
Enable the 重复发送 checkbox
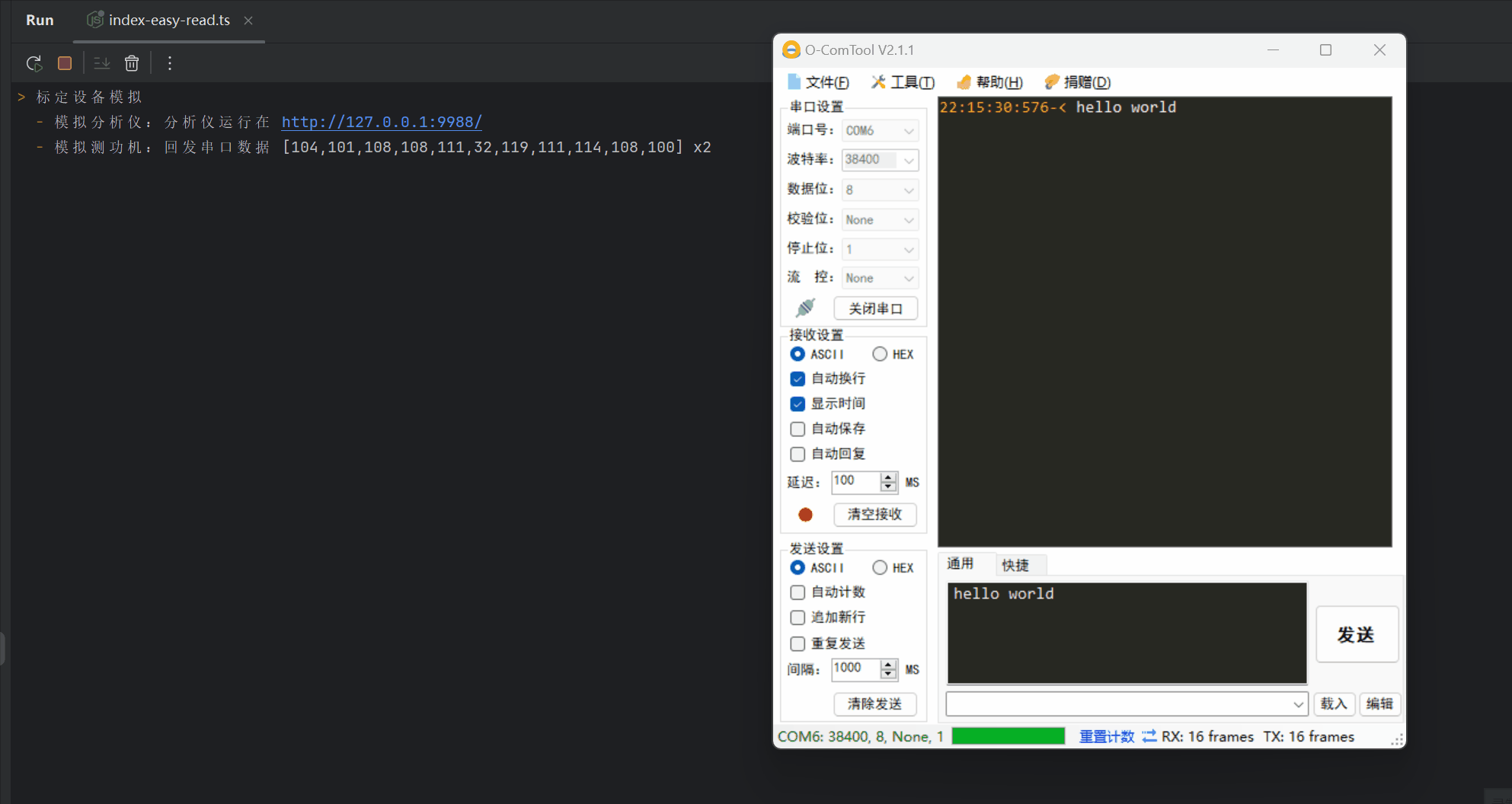tap(798, 643)
